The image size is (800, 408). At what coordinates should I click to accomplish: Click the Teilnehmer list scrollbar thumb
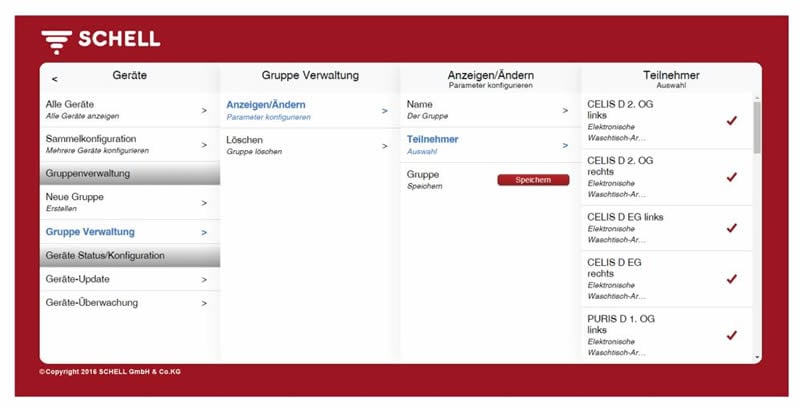tap(757, 127)
